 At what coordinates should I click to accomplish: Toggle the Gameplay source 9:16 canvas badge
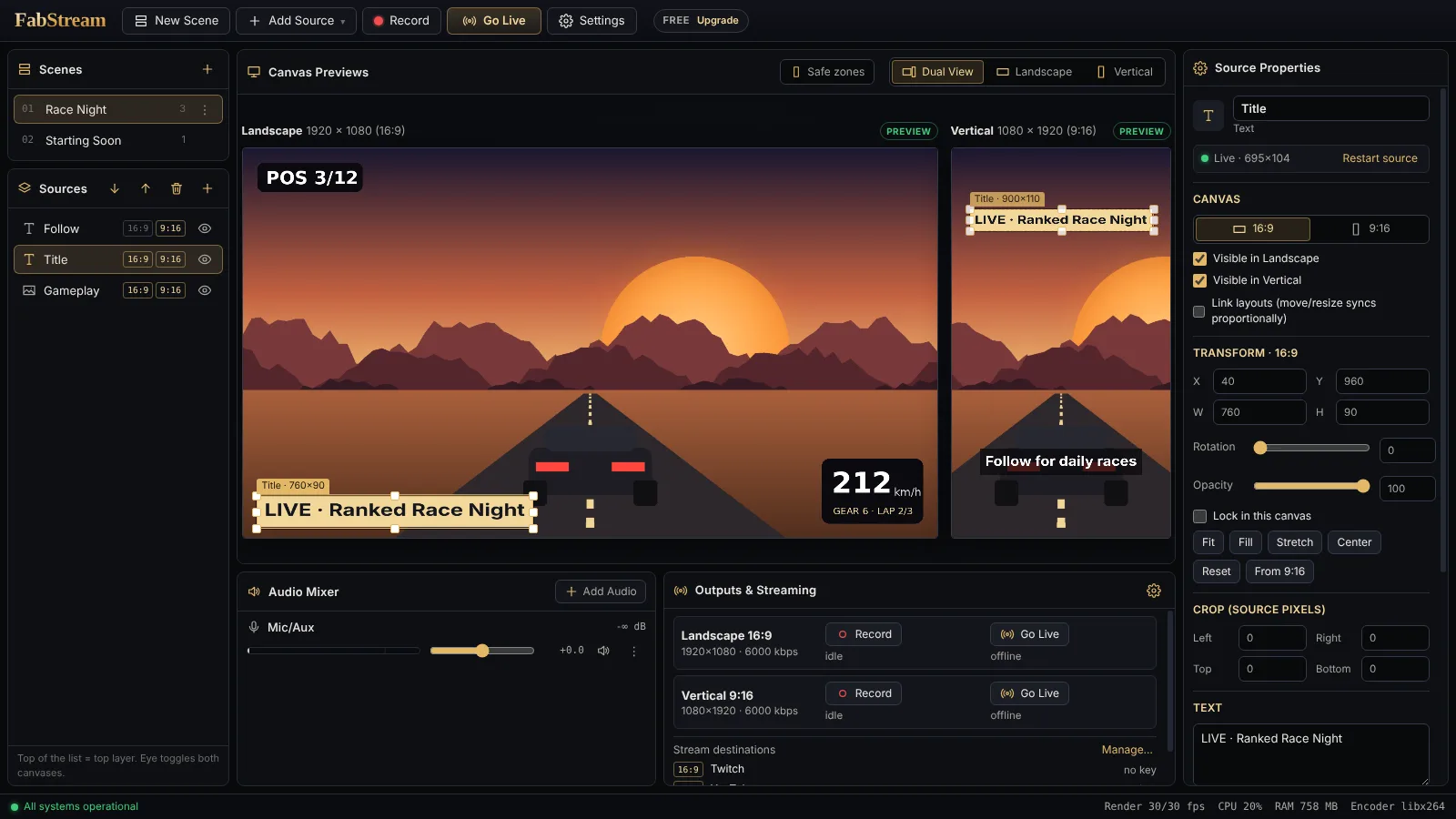coord(170,290)
